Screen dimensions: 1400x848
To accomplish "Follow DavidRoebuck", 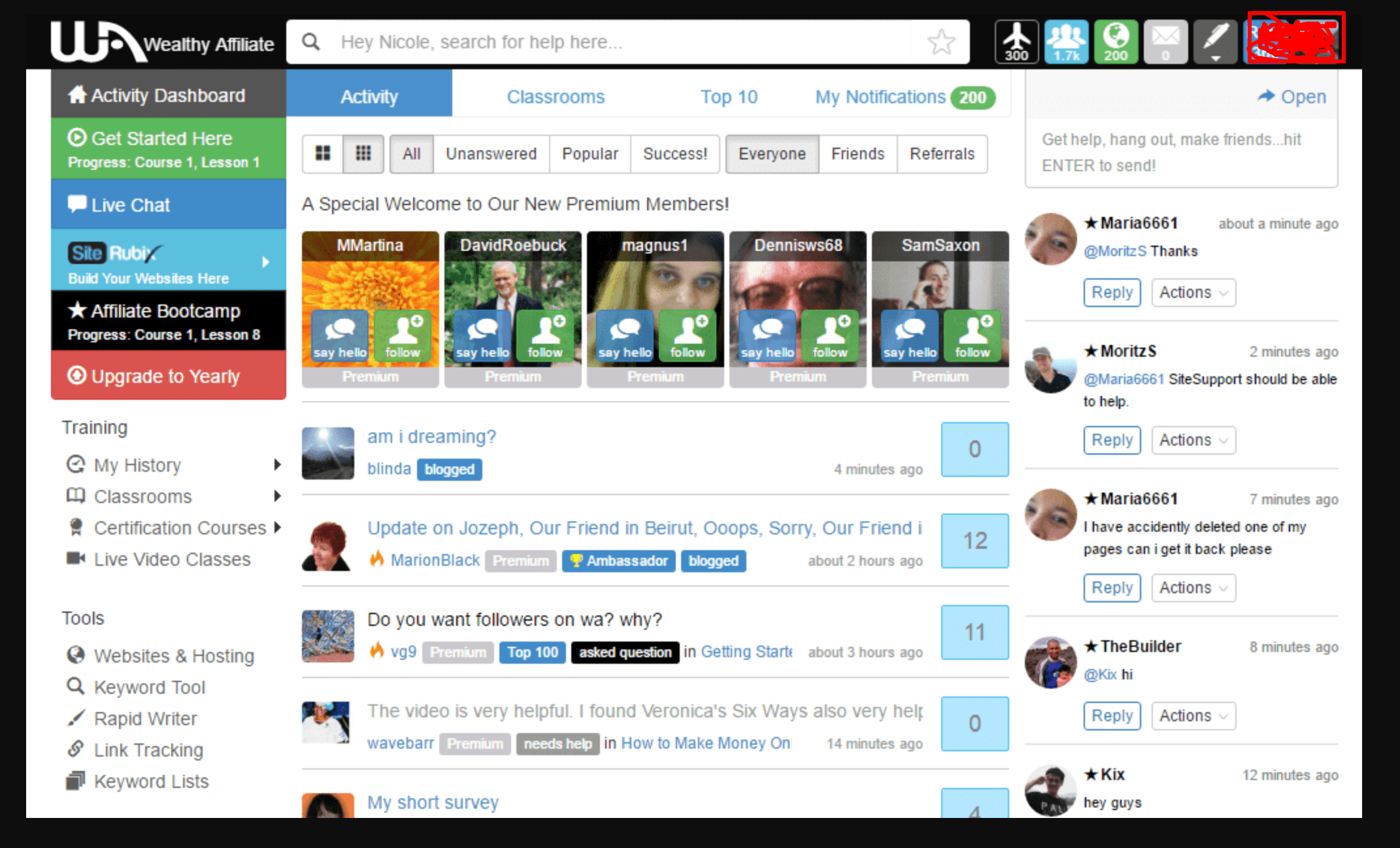I will 545,336.
